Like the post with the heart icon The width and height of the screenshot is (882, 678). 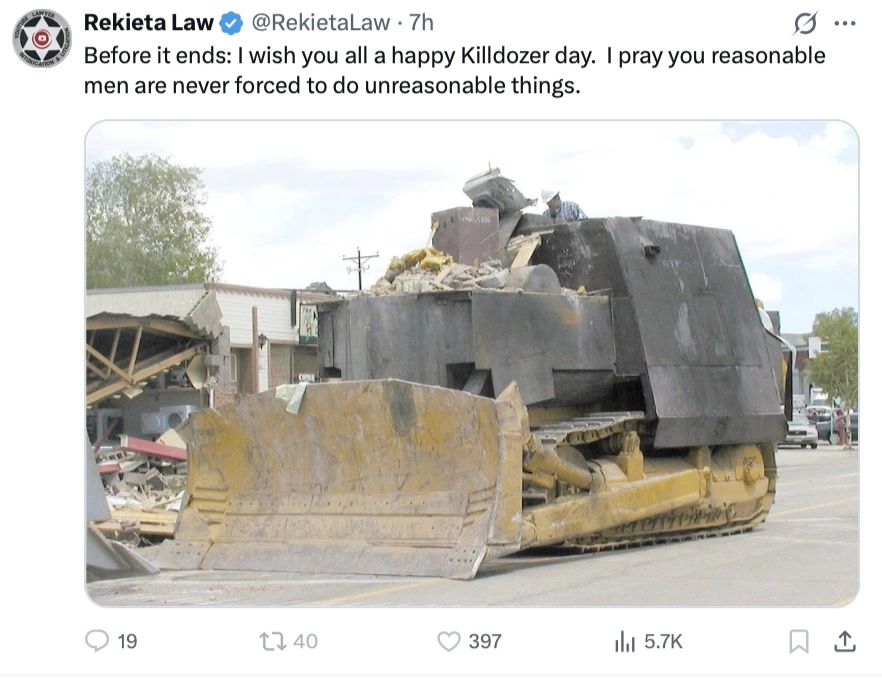(448, 641)
